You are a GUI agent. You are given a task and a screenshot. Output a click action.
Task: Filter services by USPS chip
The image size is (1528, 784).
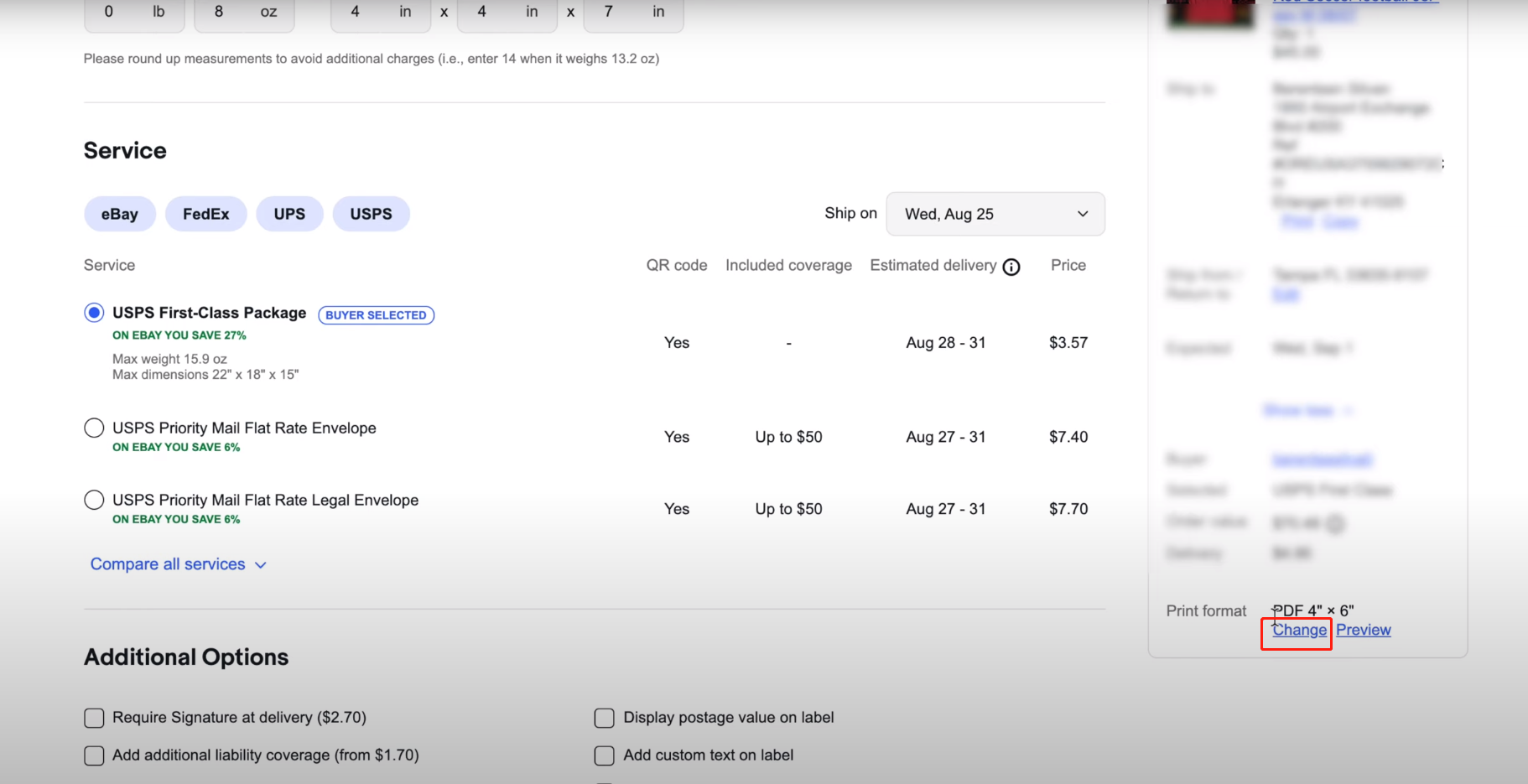pos(372,214)
